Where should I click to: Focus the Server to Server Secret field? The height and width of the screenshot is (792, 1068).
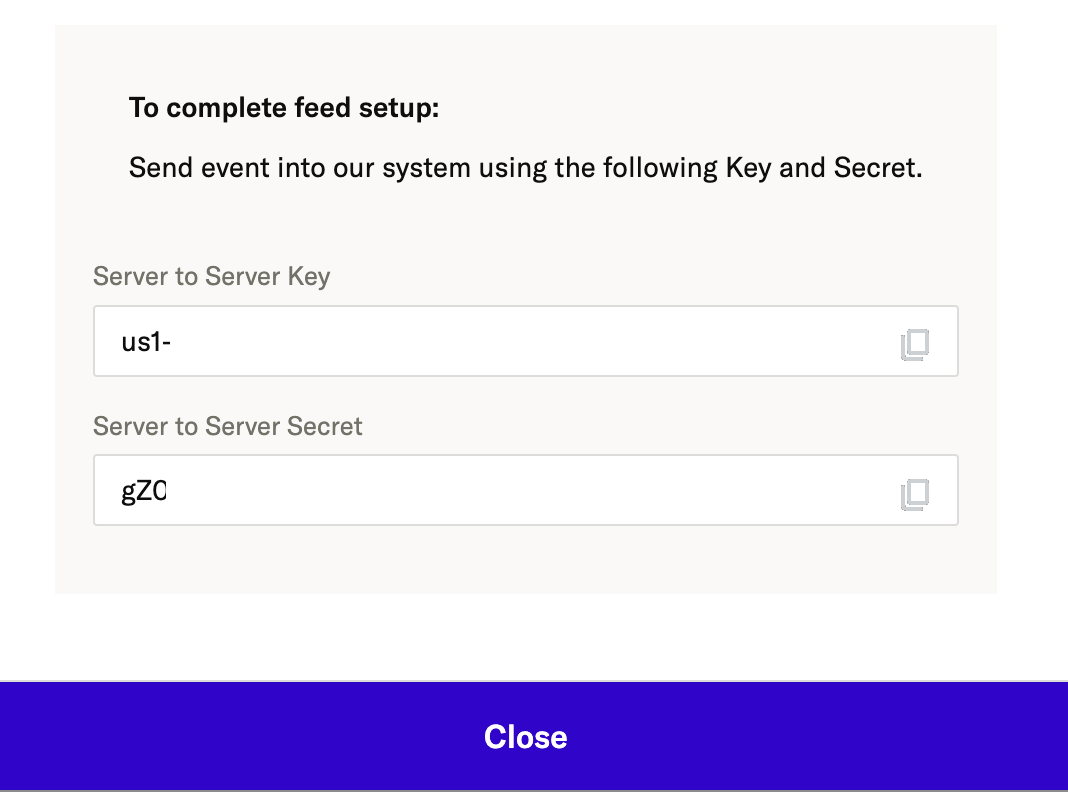coord(525,490)
